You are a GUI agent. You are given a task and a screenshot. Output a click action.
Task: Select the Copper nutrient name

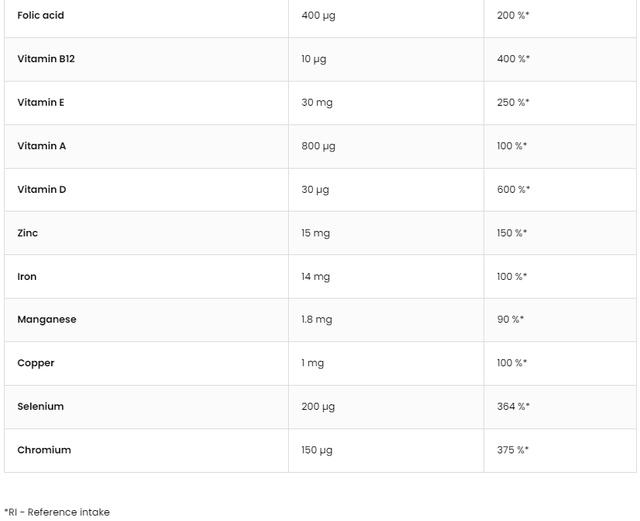36,363
